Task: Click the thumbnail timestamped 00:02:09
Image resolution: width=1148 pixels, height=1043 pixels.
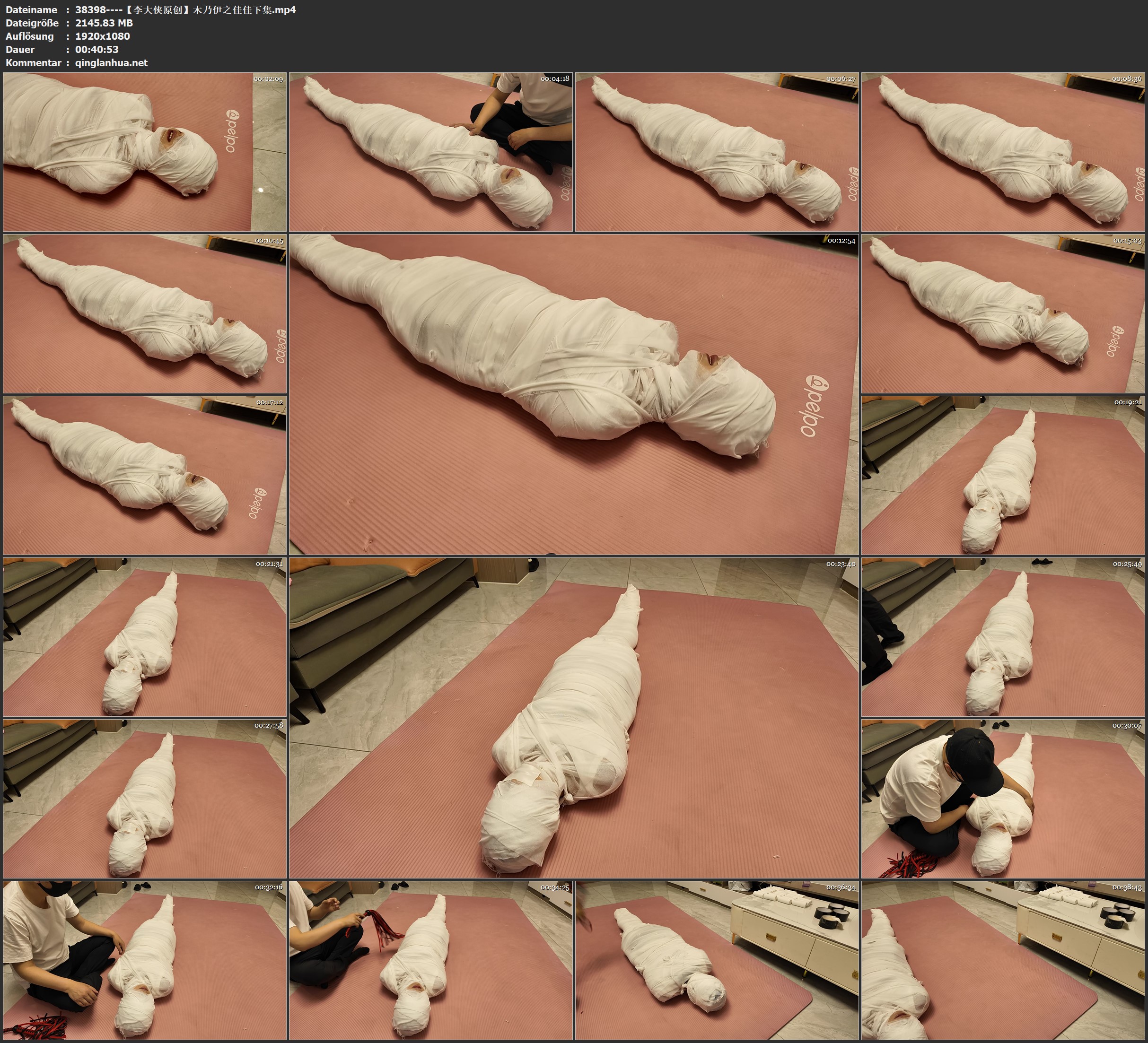Action: [x=145, y=152]
